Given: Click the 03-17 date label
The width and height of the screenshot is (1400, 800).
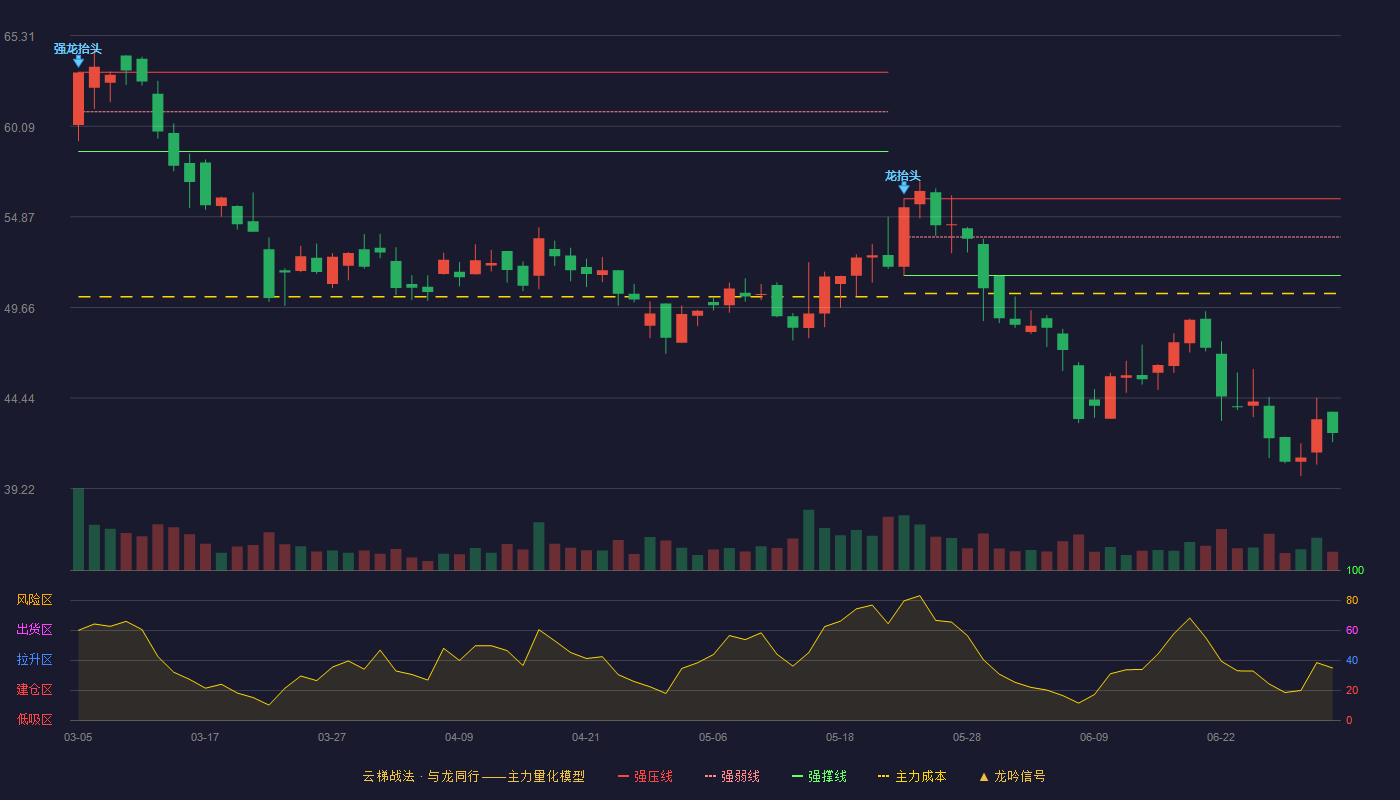Looking at the screenshot, I should [x=205, y=737].
